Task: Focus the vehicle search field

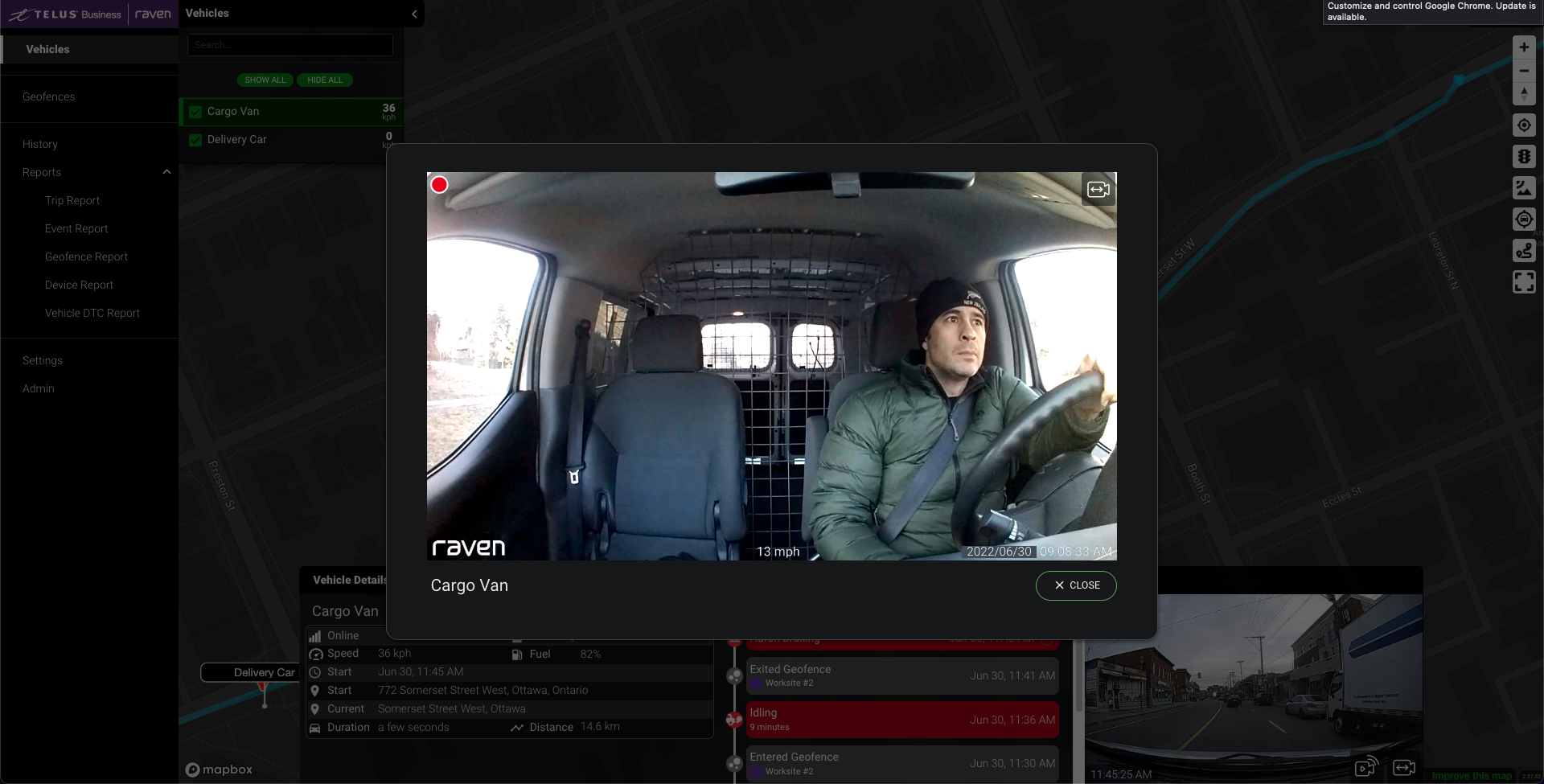Action: tap(290, 45)
